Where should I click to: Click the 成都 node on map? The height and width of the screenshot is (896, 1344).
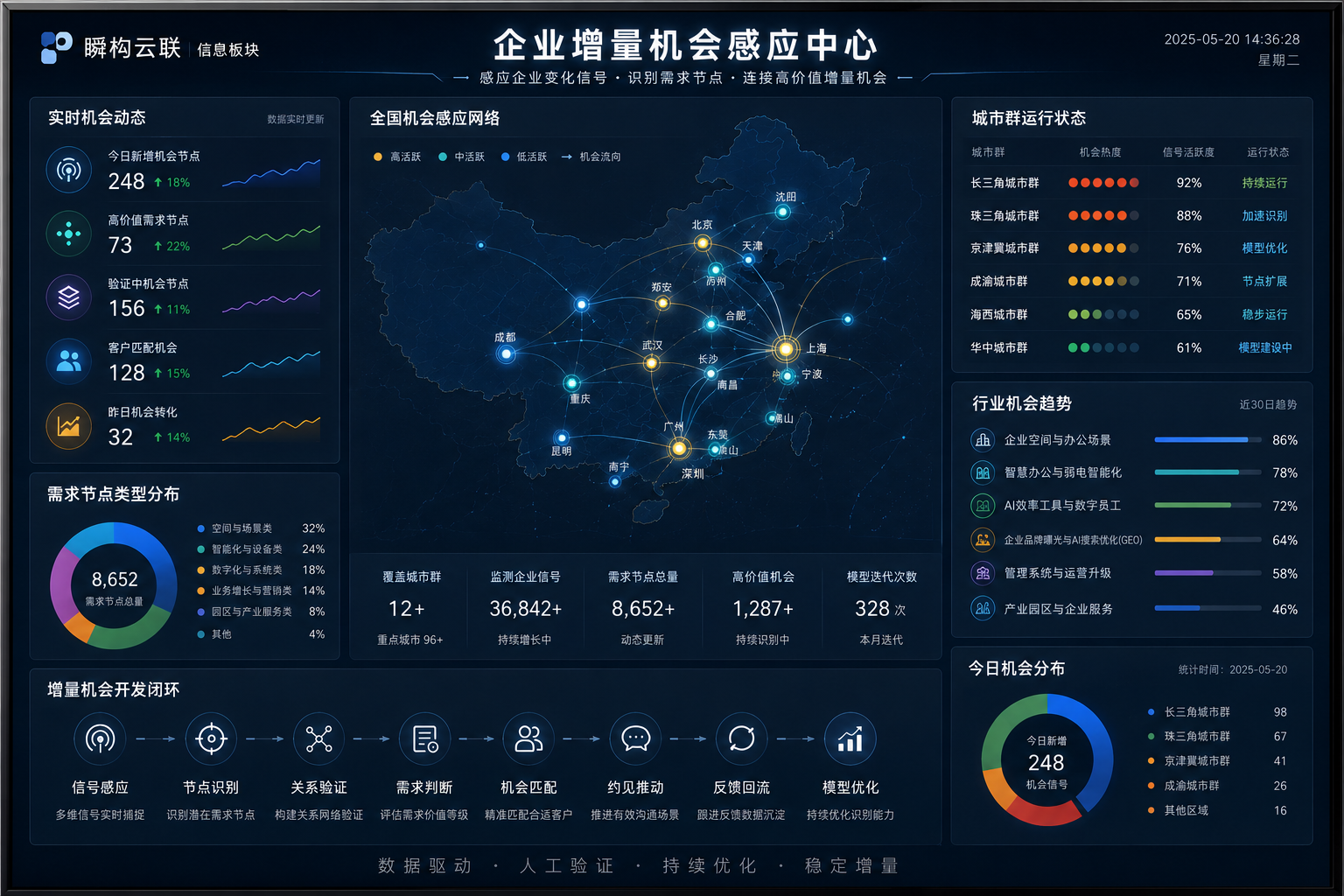[x=506, y=354]
